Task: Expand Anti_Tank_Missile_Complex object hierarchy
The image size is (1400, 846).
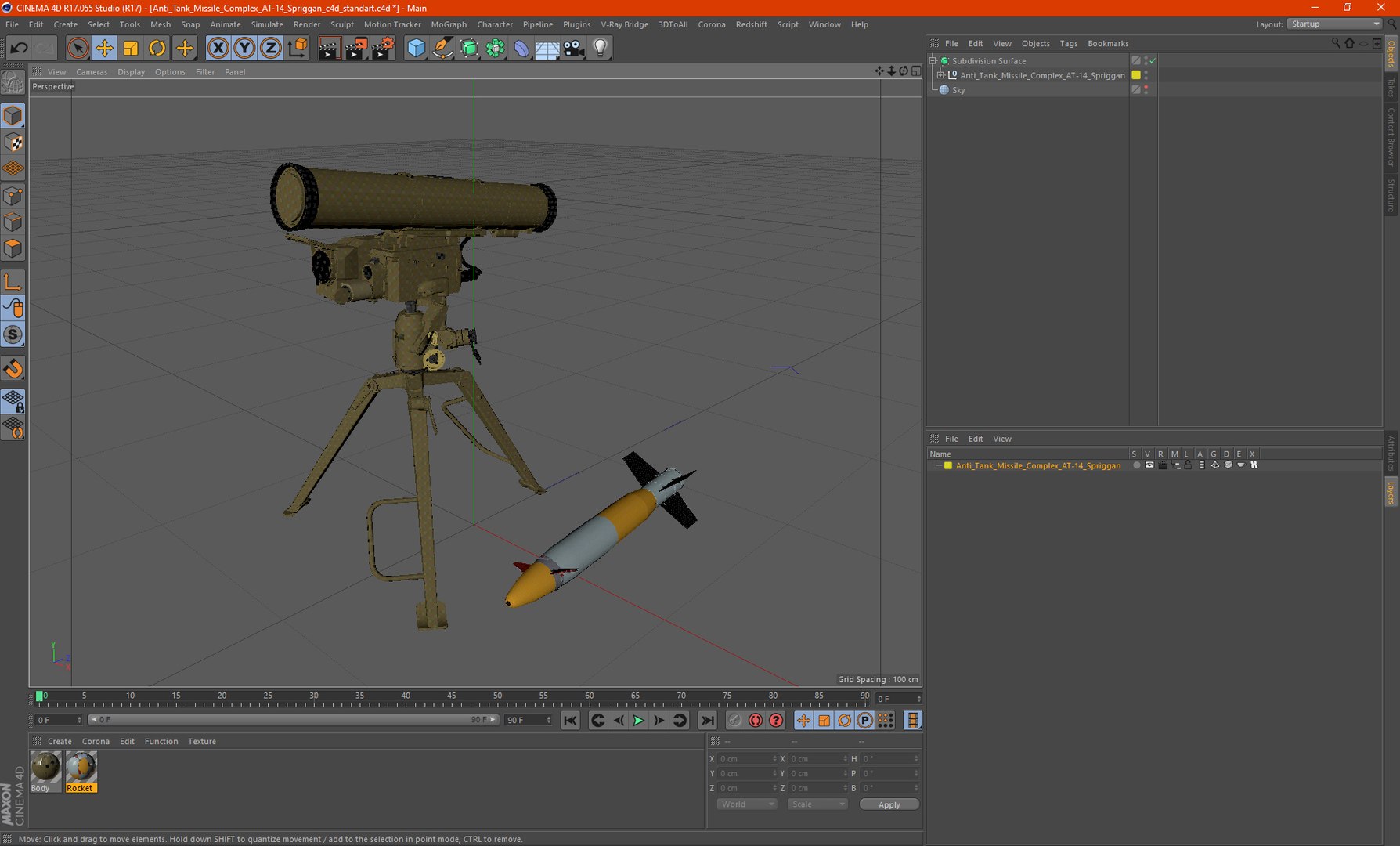Action: 941,75
